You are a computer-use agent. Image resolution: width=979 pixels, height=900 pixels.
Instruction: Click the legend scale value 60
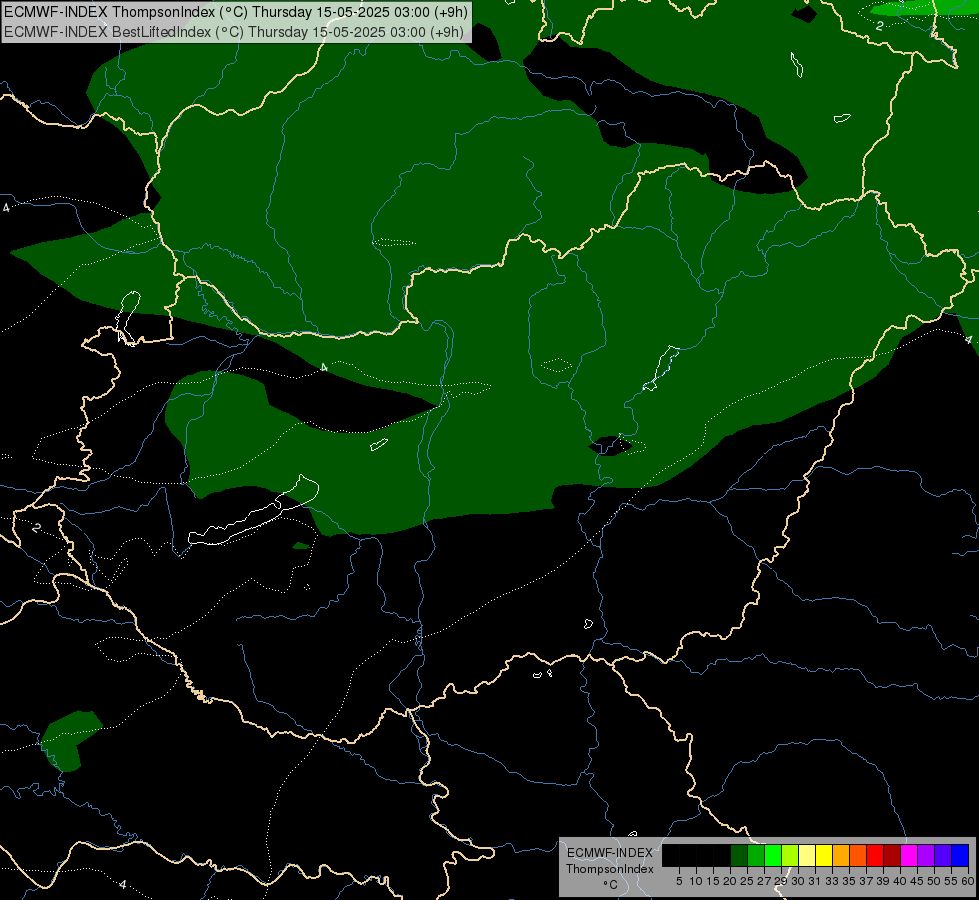(968, 881)
